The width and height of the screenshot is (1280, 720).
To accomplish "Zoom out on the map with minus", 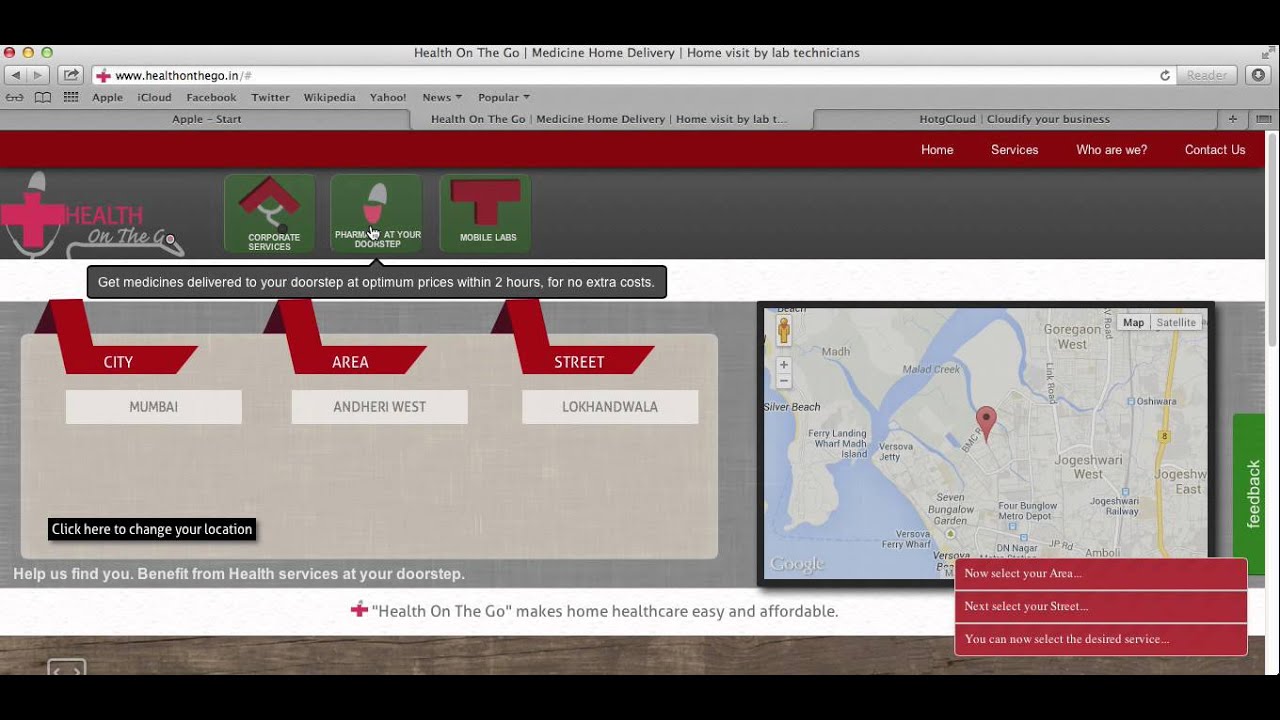I will tap(784, 381).
